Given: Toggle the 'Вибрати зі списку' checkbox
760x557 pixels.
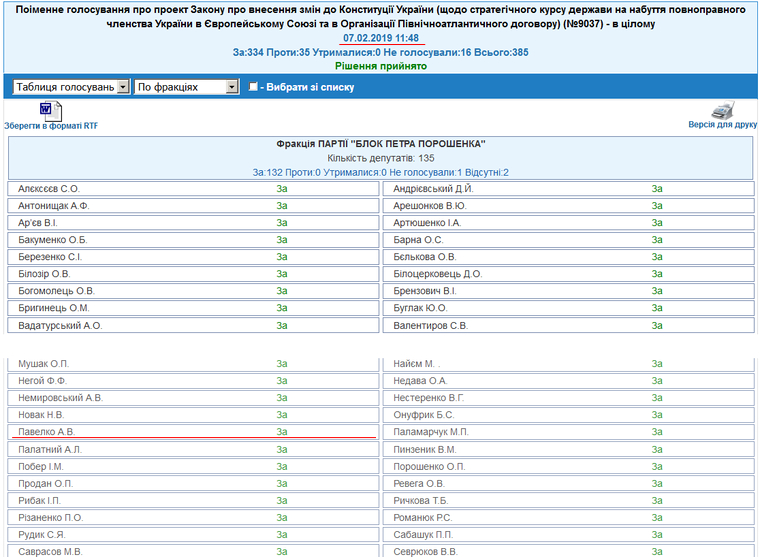Looking at the screenshot, I should coord(254,87).
